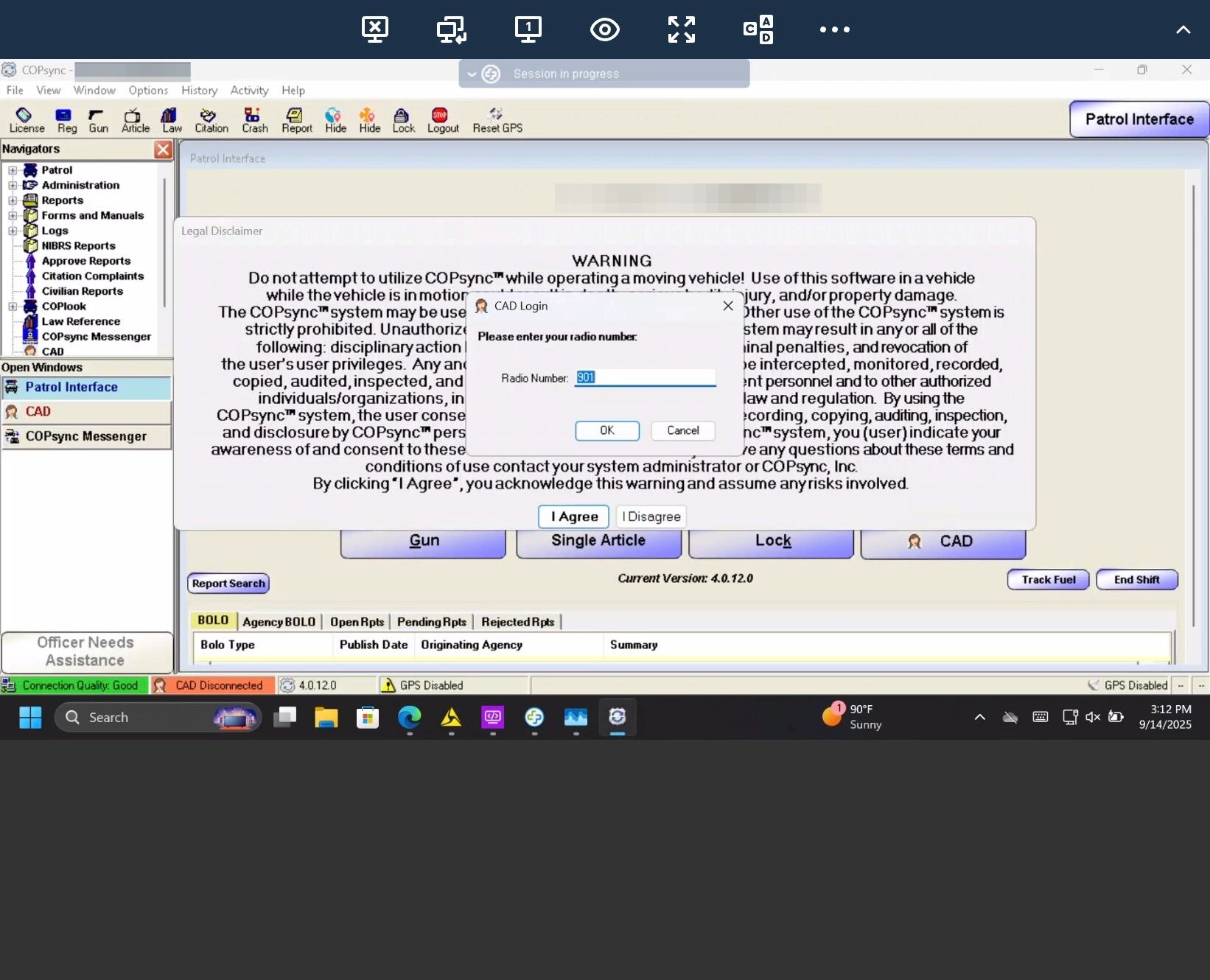The width and height of the screenshot is (1210, 980).
Task: Close the Navigators panel with red X
Action: pos(163,150)
